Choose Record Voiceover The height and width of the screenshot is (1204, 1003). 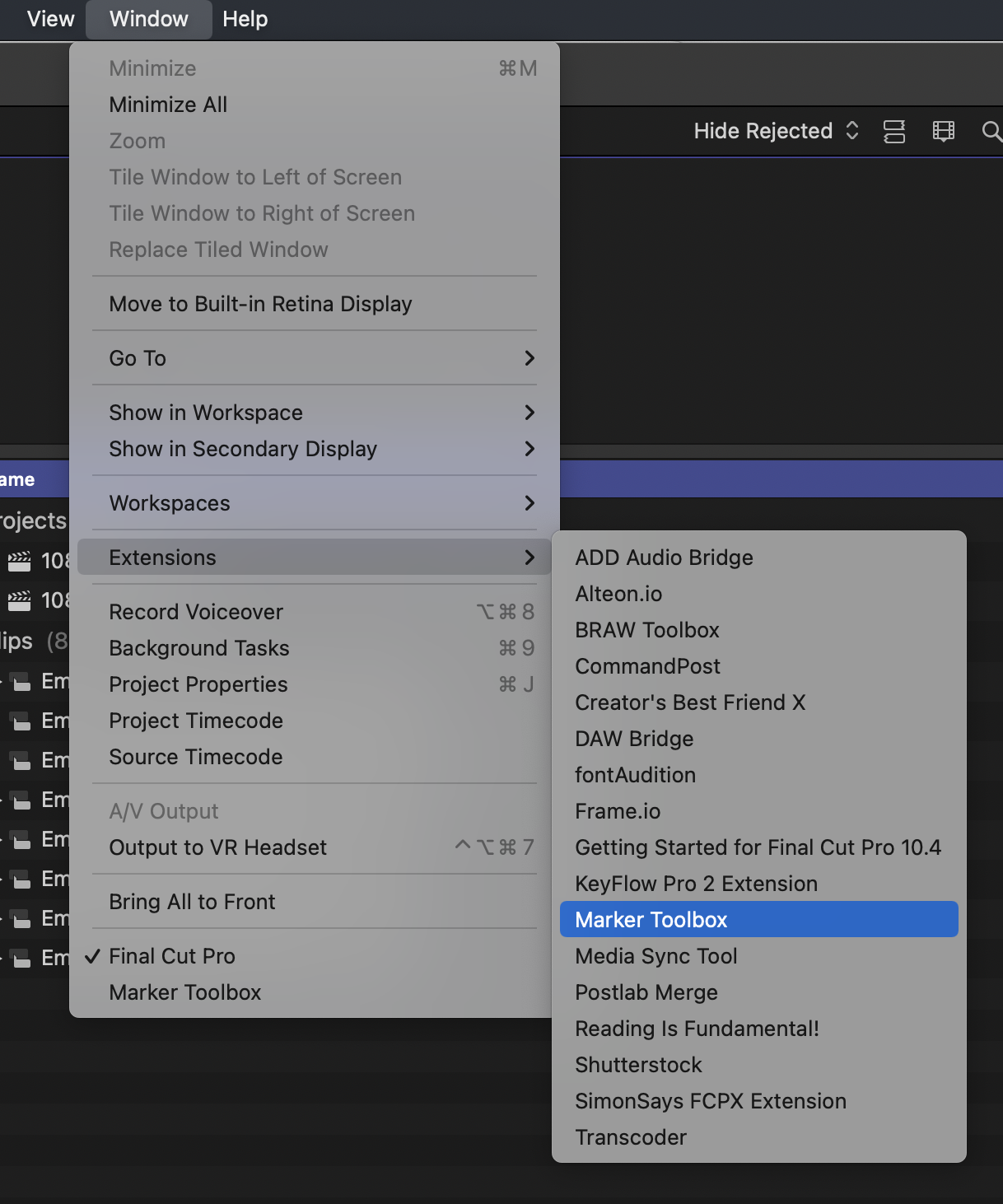pyautogui.click(x=196, y=612)
